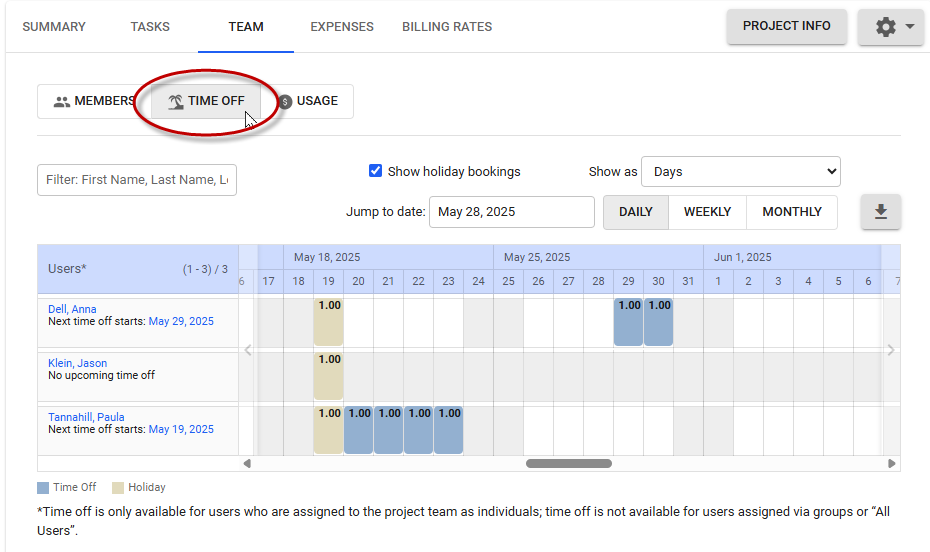The width and height of the screenshot is (930, 552).
Task: Switch to the Monthly view
Action: pos(792,212)
